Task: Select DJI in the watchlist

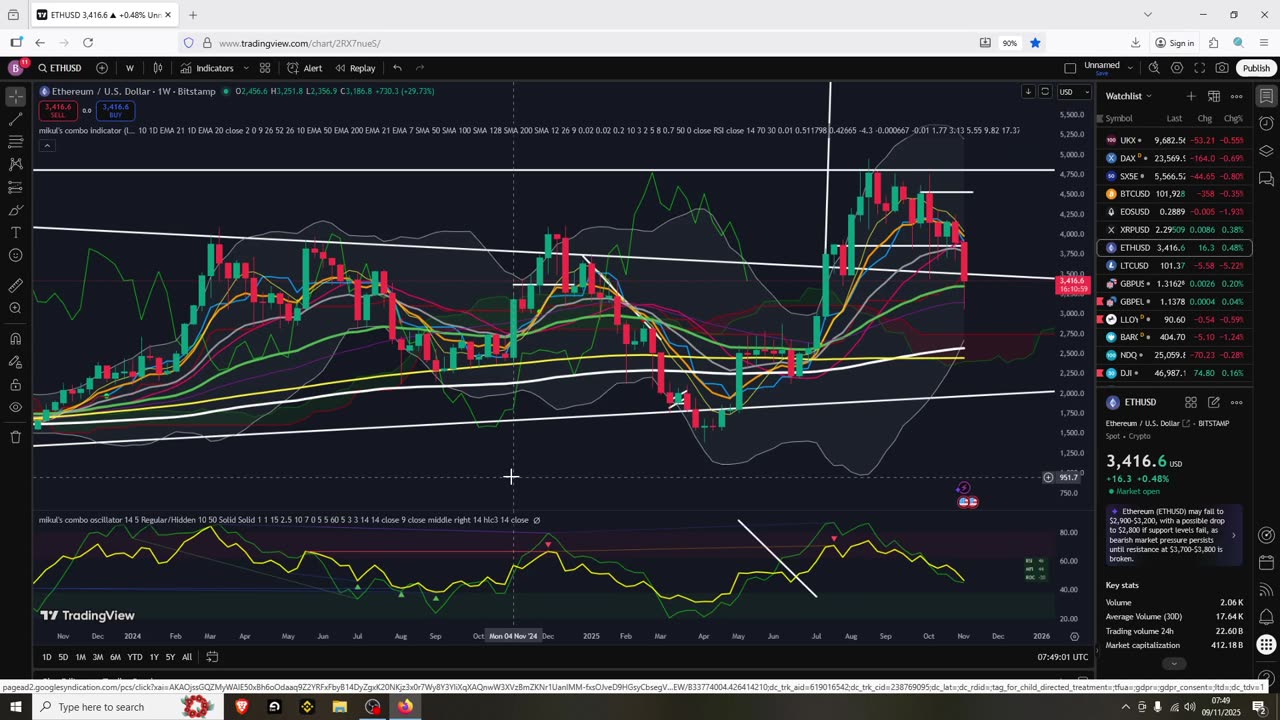Action: 1174,373
